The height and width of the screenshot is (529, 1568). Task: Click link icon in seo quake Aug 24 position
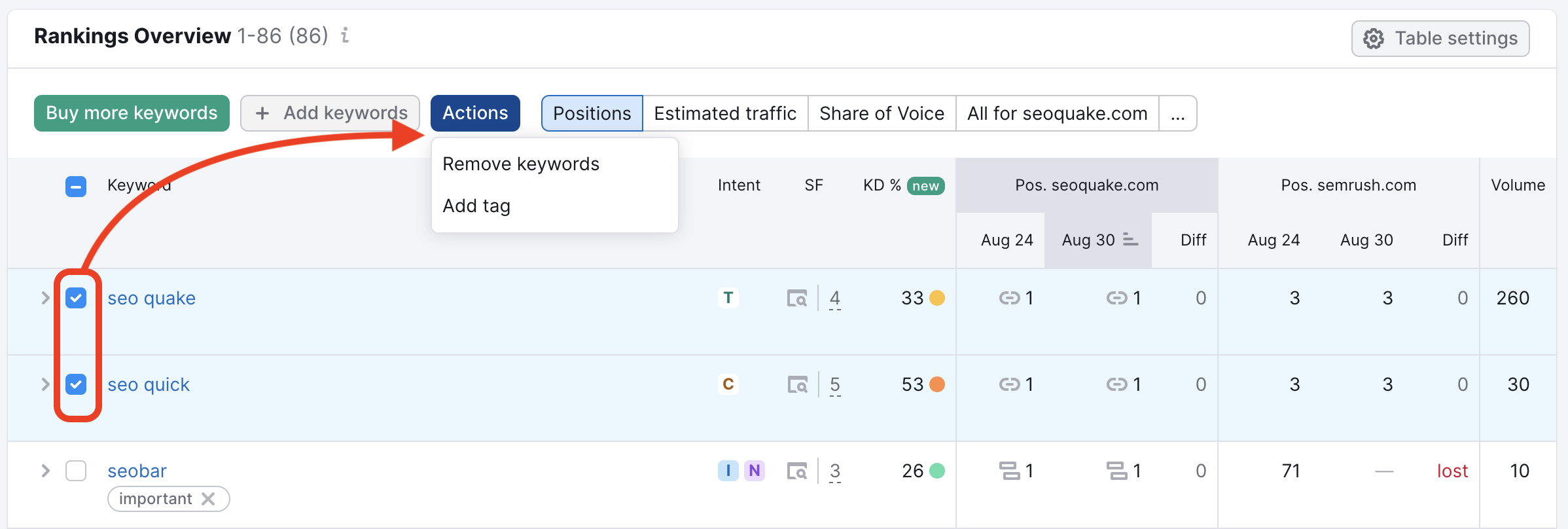pyautogui.click(x=1009, y=299)
